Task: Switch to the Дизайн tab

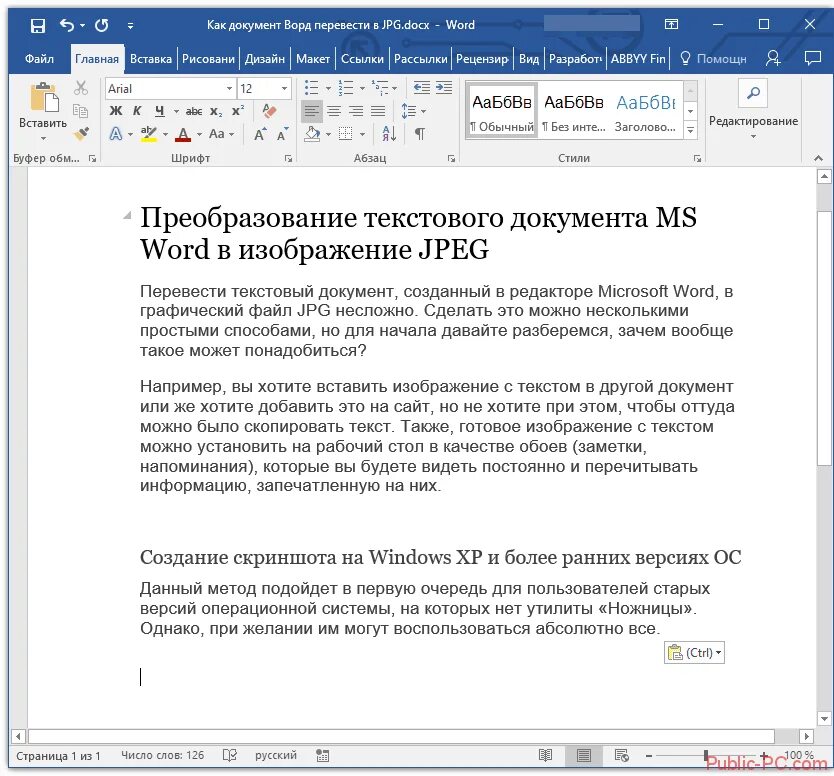Action: [265, 59]
